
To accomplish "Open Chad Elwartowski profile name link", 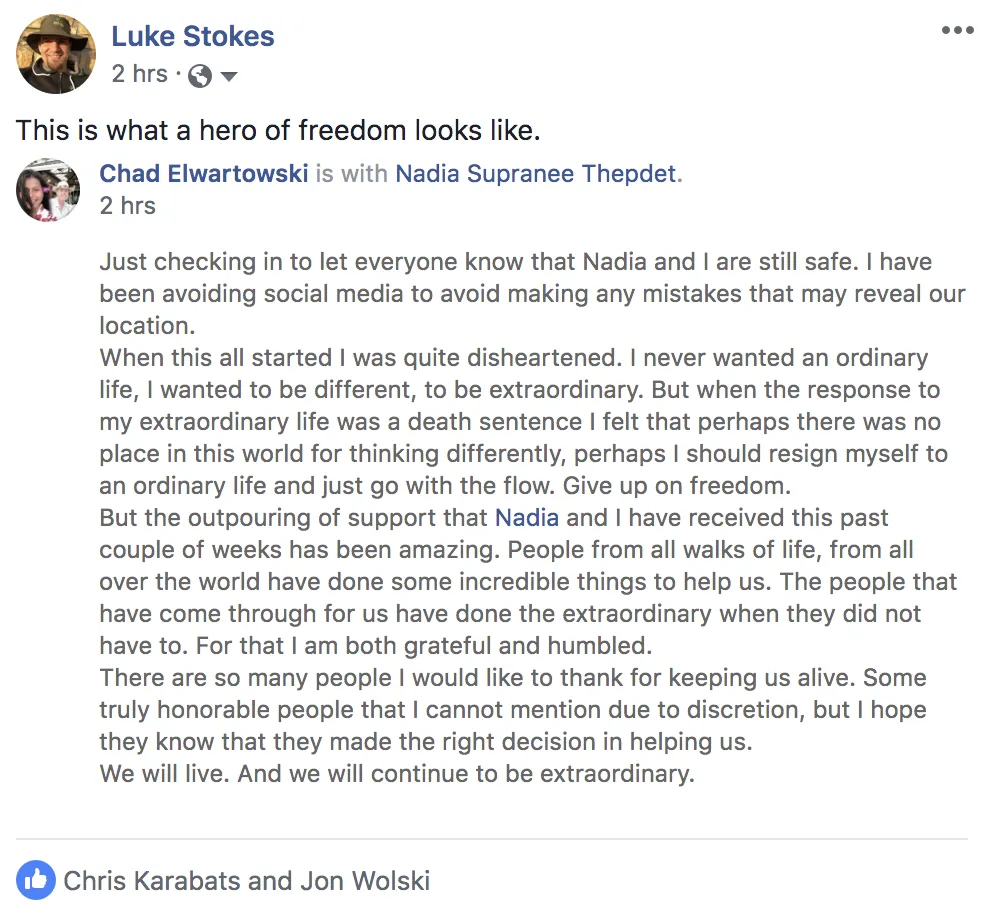I will 204,174.
